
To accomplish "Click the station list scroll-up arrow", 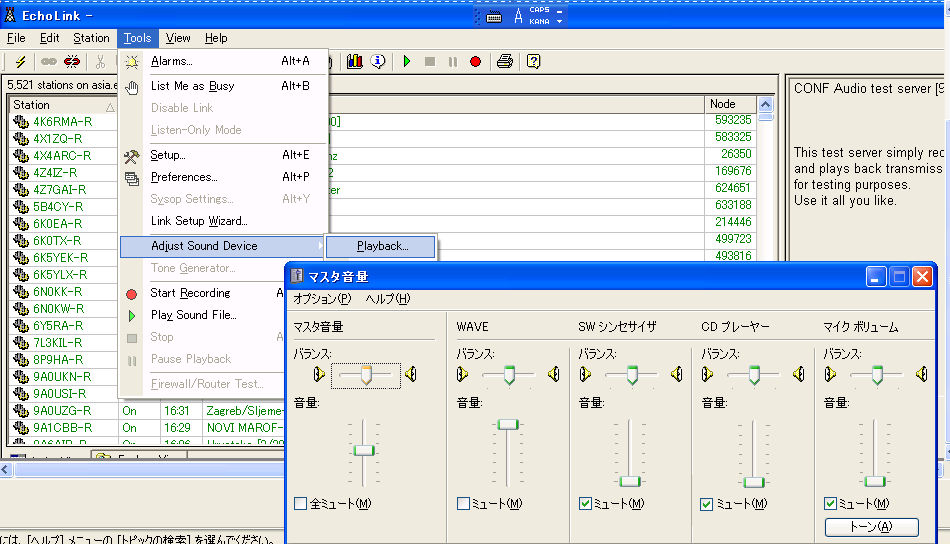I will click(x=766, y=104).
